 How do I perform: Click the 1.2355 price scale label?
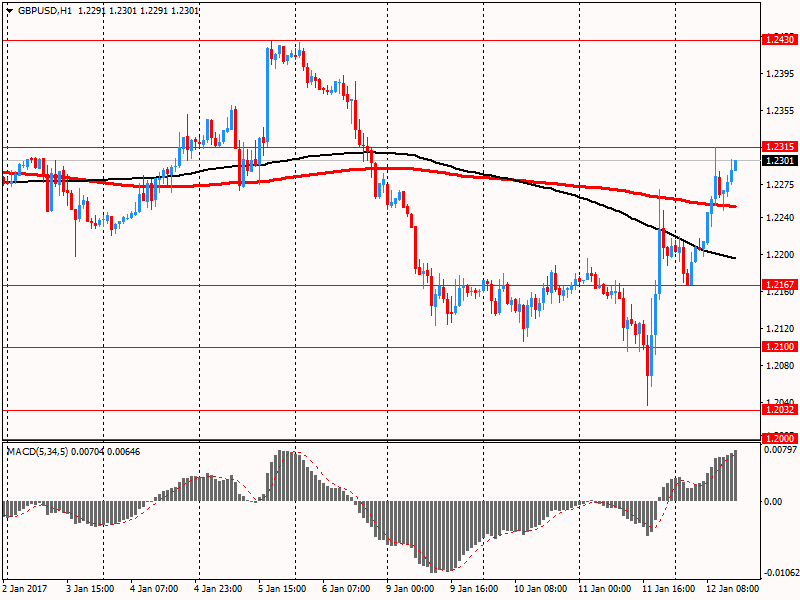point(780,111)
